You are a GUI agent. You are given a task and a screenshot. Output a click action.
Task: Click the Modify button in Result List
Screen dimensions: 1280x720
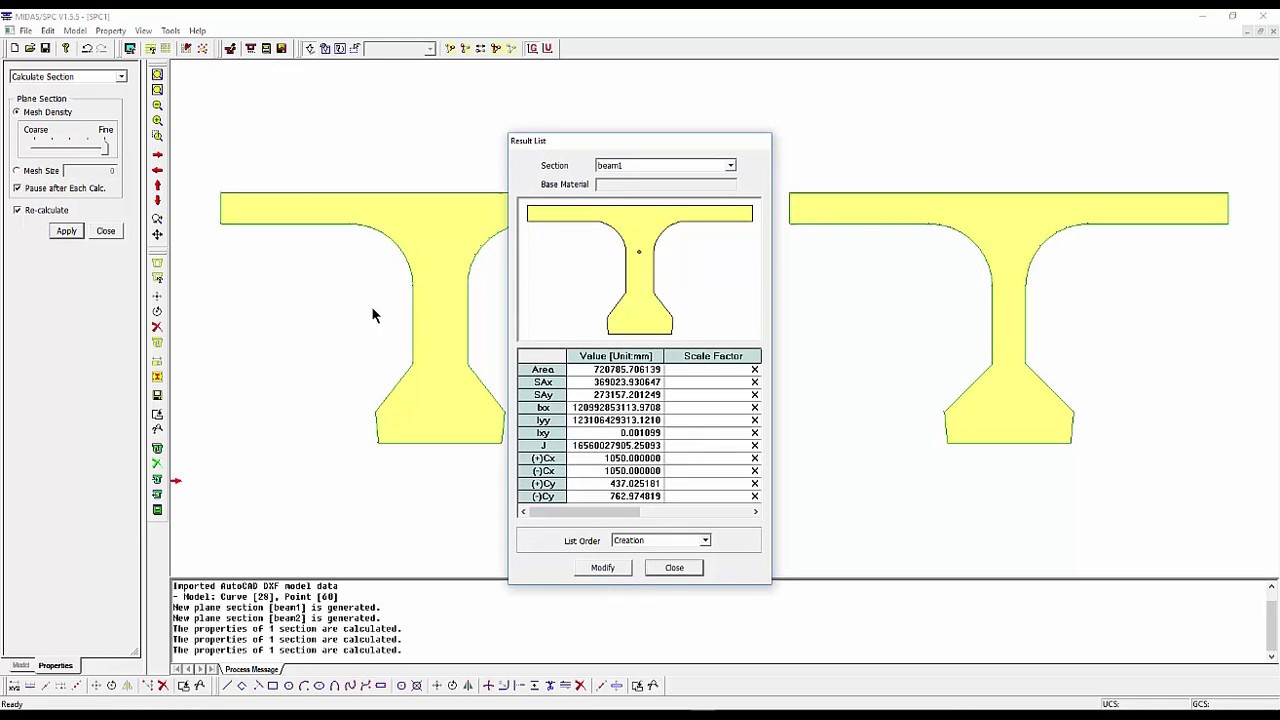(x=603, y=568)
